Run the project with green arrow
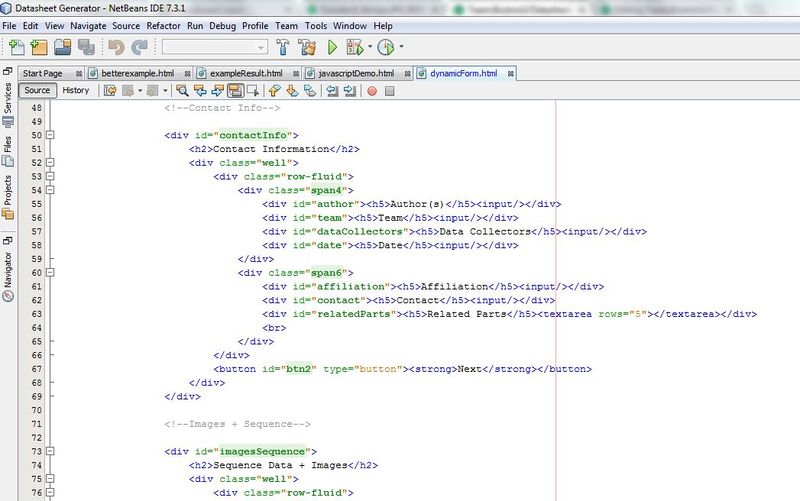The image size is (800, 501). pos(332,47)
